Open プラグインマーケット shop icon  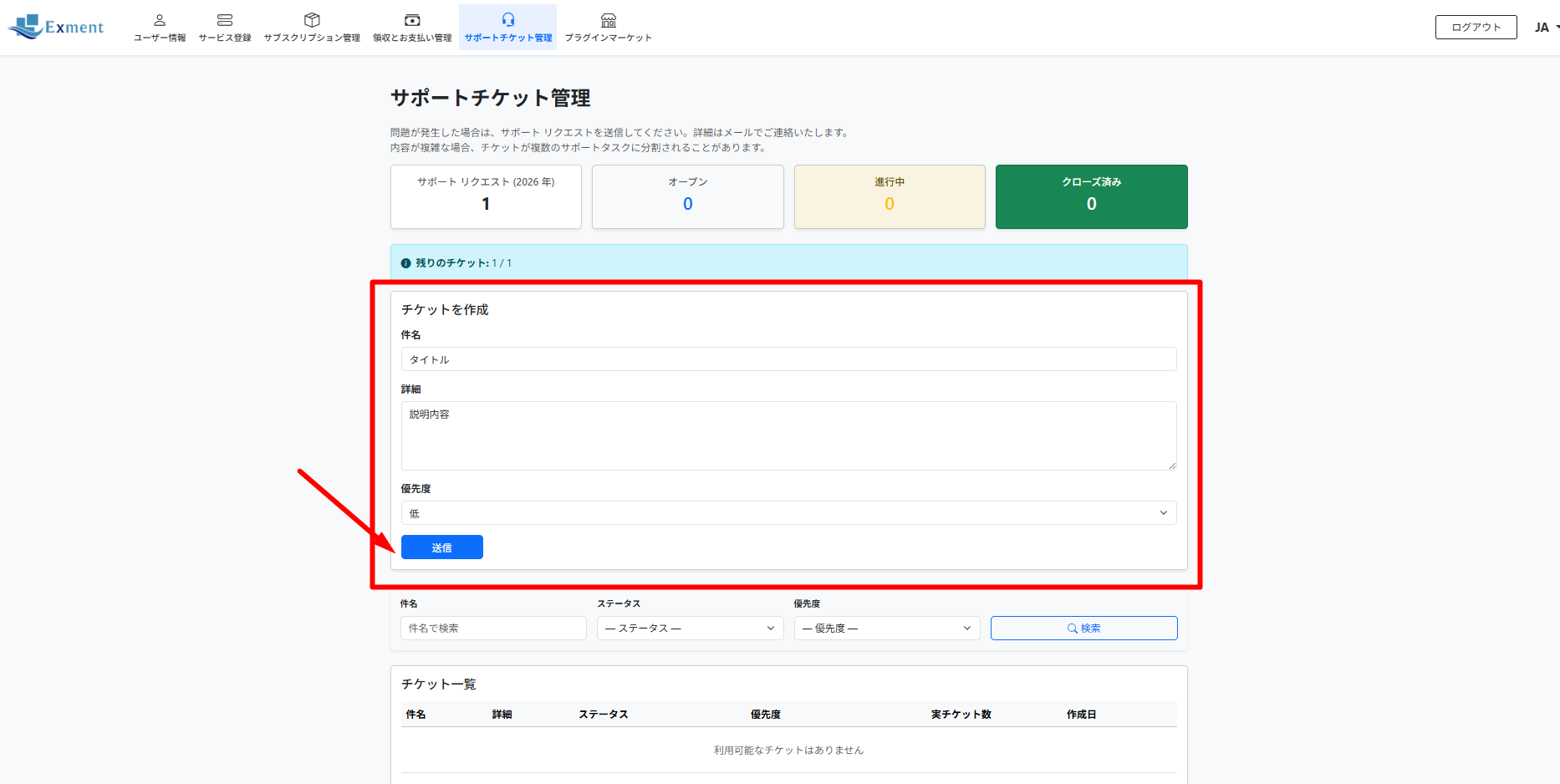[x=609, y=20]
